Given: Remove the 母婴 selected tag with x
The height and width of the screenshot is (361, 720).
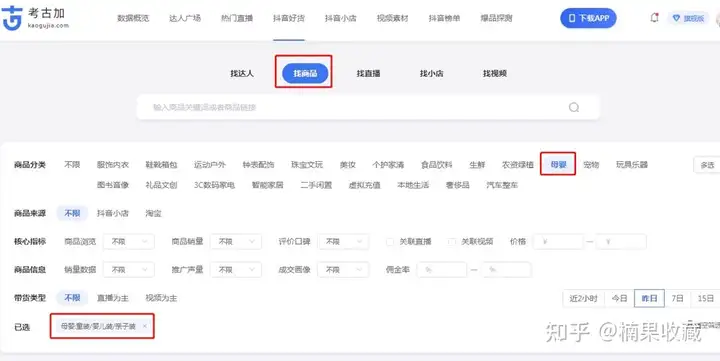Looking at the screenshot, I should pos(145,326).
